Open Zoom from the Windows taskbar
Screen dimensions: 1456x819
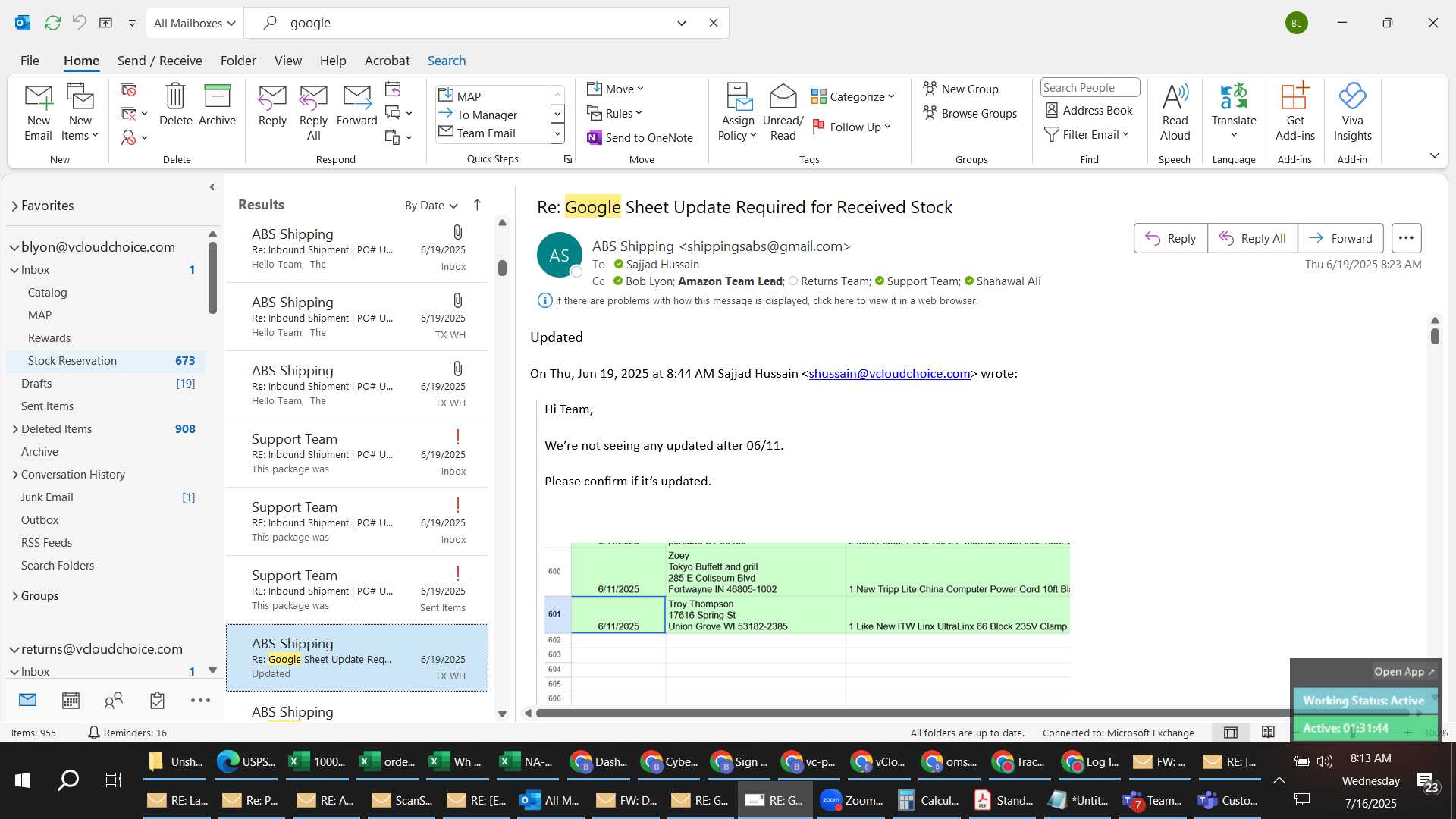852,800
